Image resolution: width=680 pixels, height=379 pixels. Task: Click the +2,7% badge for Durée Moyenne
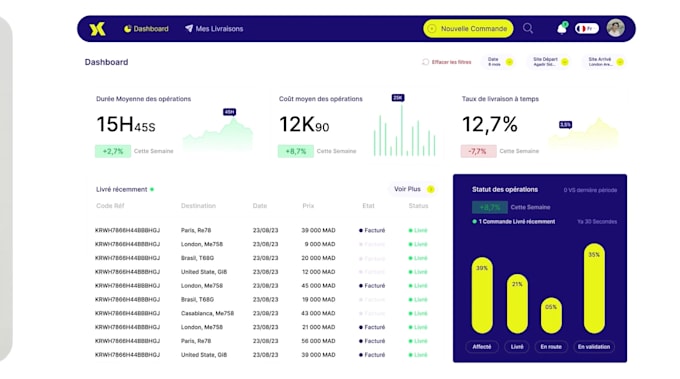click(x=113, y=151)
